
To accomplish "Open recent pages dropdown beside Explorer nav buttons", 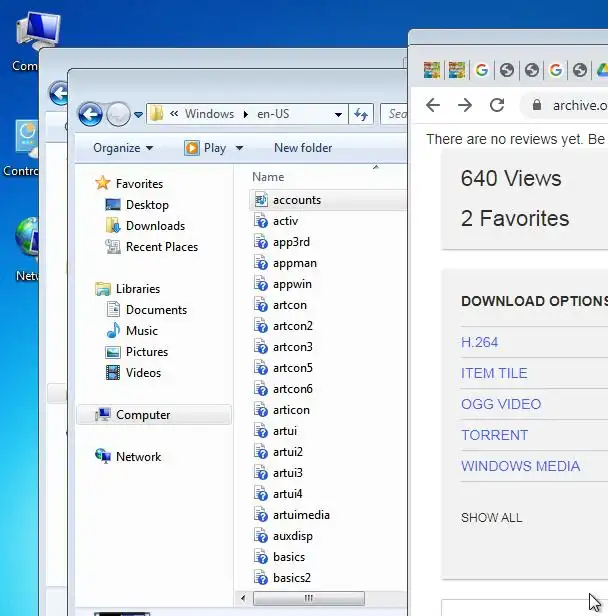I will click(x=138, y=115).
